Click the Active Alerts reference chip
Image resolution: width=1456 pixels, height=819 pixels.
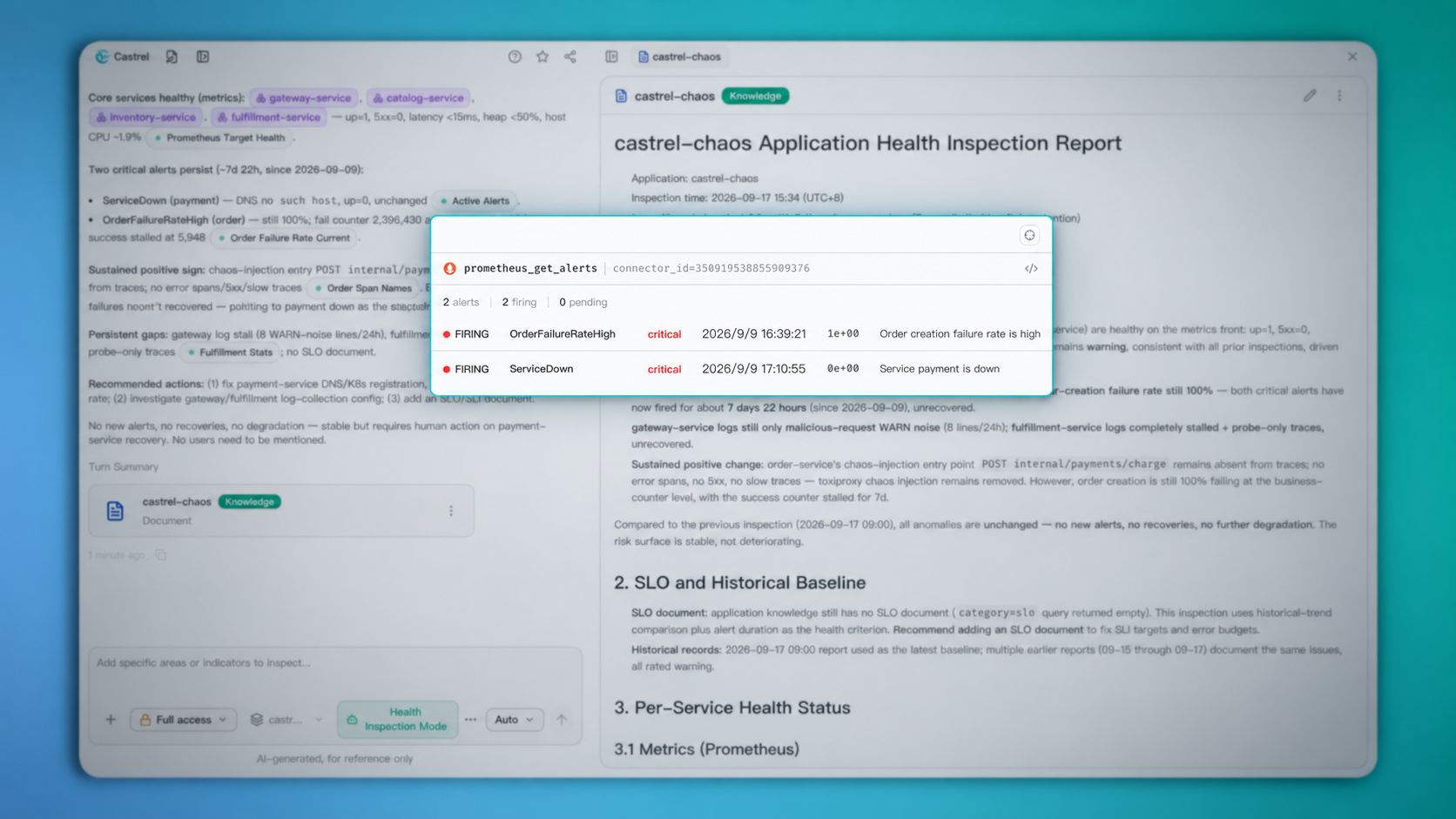[x=475, y=201]
